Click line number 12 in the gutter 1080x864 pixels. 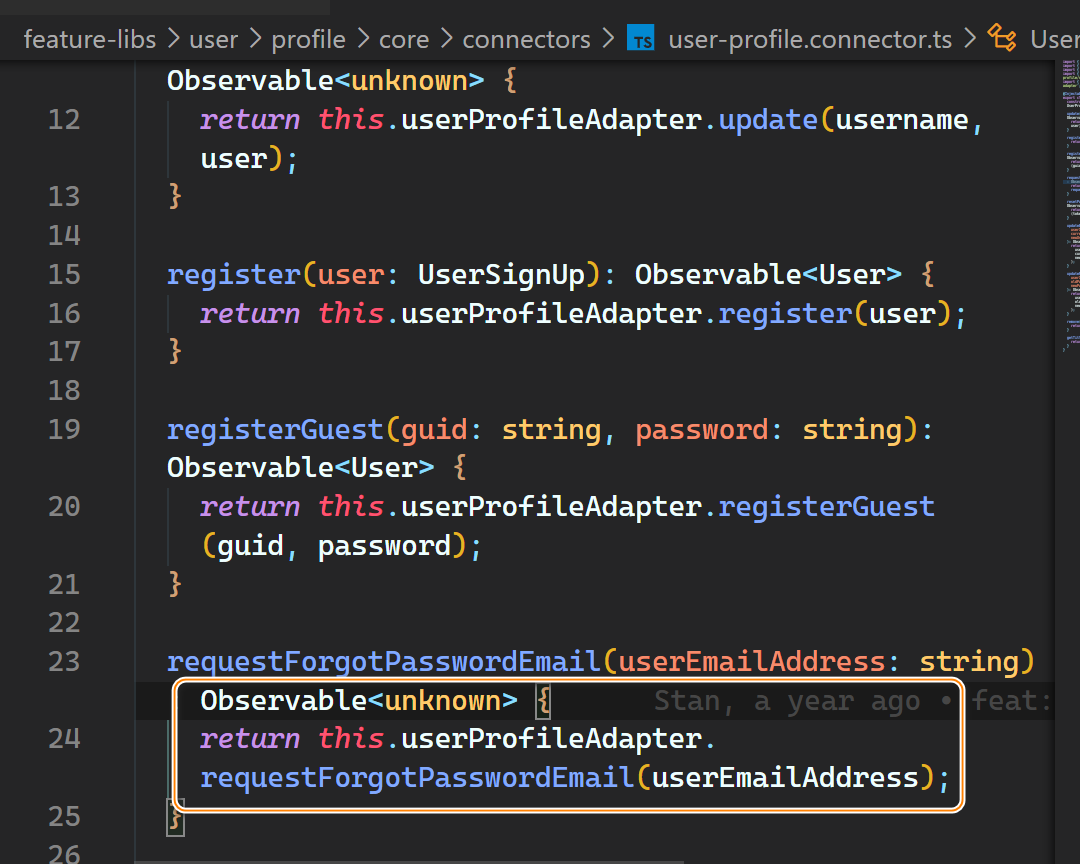64,120
